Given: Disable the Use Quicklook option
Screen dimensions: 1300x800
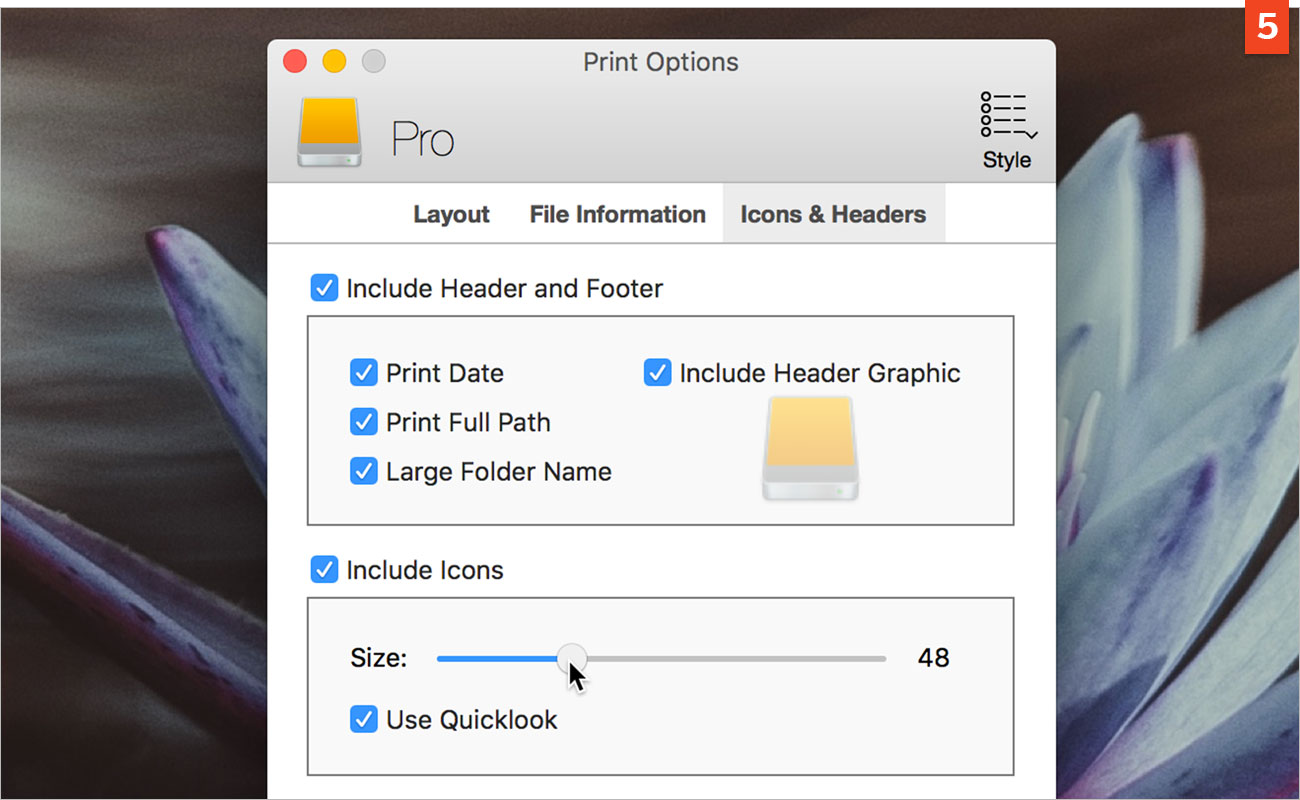Looking at the screenshot, I should 363,719.
